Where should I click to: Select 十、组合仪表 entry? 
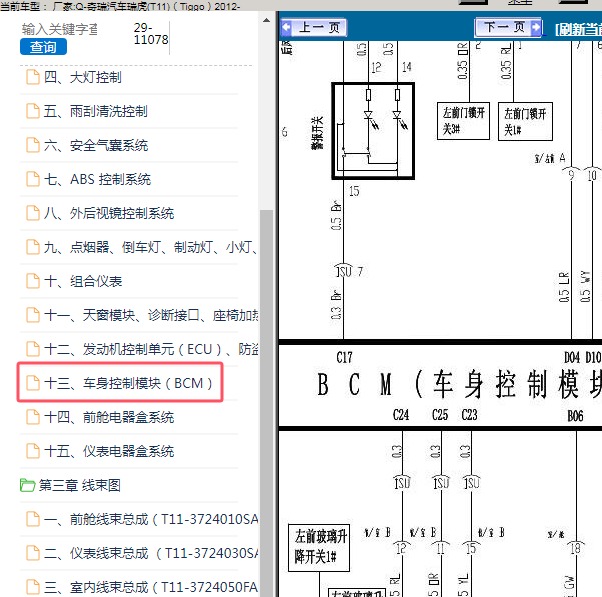coord(83,281)
